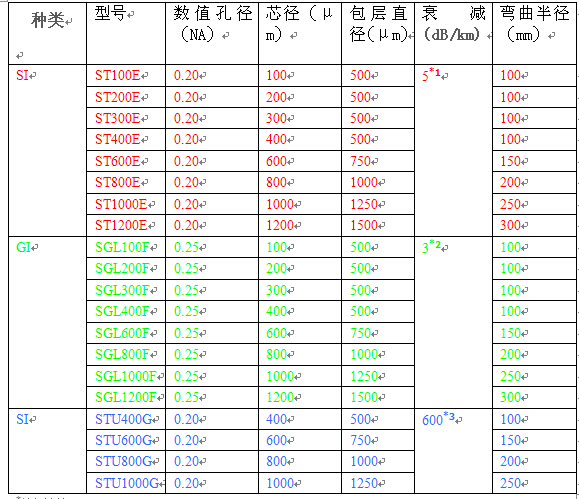Click the ST100E model cell
Screen dimensions: 579x499
coord(126,76)
